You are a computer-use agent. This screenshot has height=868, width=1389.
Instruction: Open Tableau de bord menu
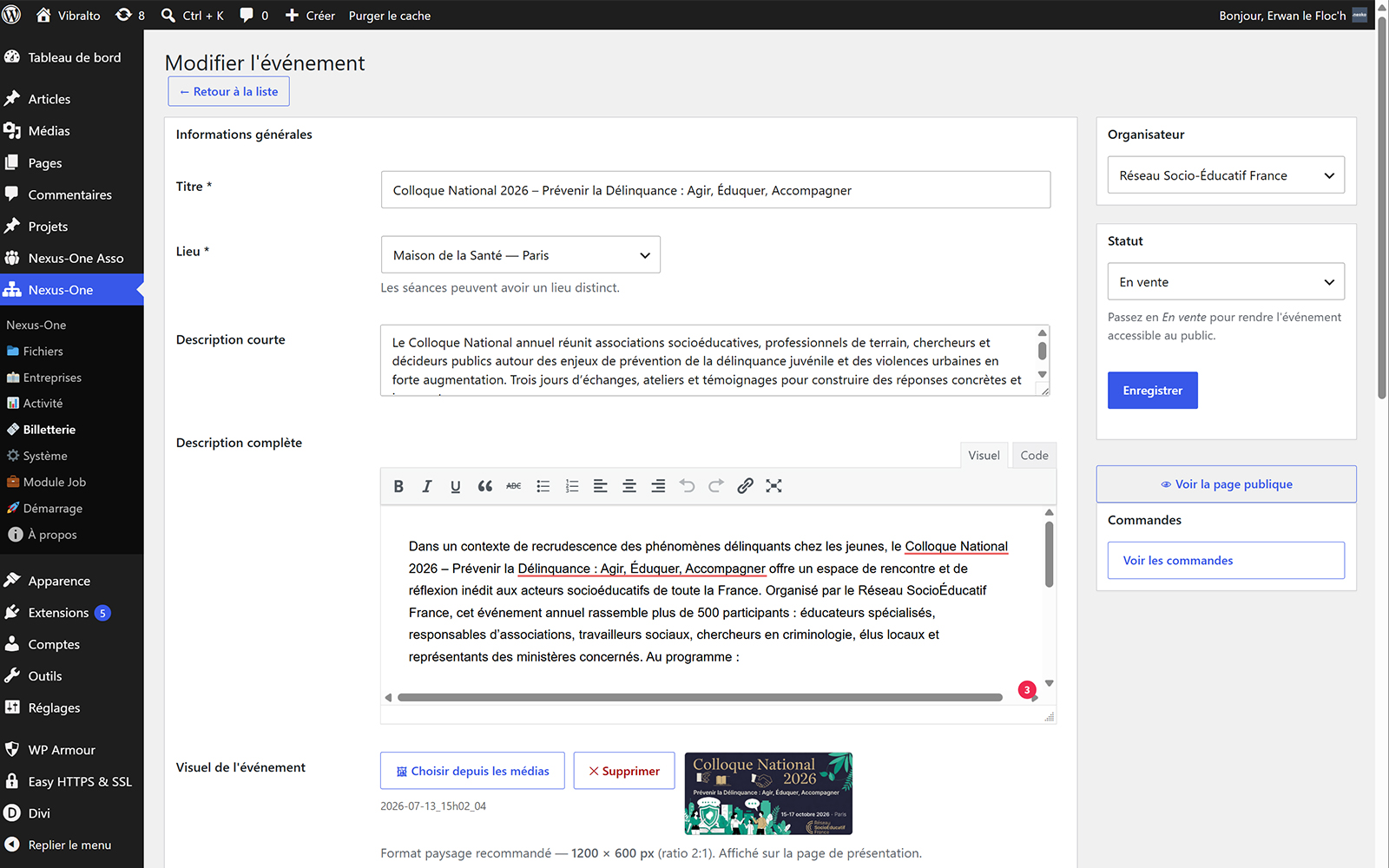coord(72,57)
